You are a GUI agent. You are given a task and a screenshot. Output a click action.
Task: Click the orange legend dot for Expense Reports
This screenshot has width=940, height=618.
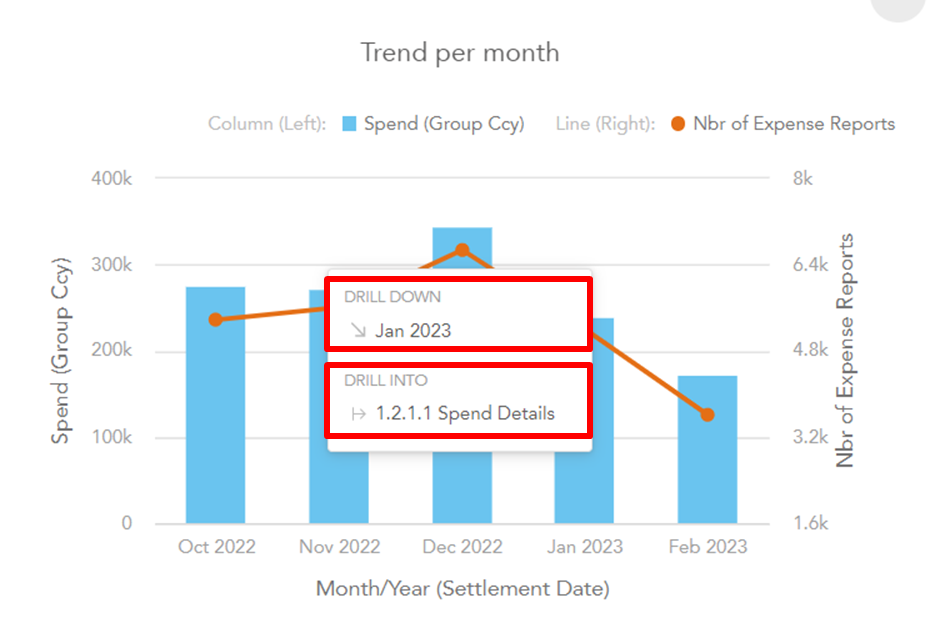(678, 124)
